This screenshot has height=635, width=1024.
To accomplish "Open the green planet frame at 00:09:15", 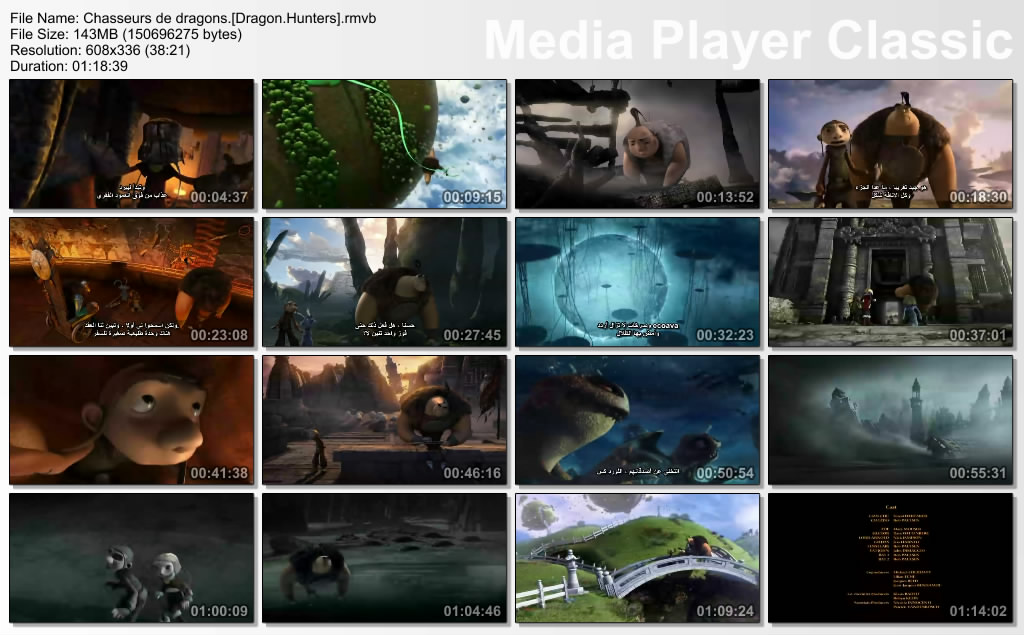I will coord(385,144).
